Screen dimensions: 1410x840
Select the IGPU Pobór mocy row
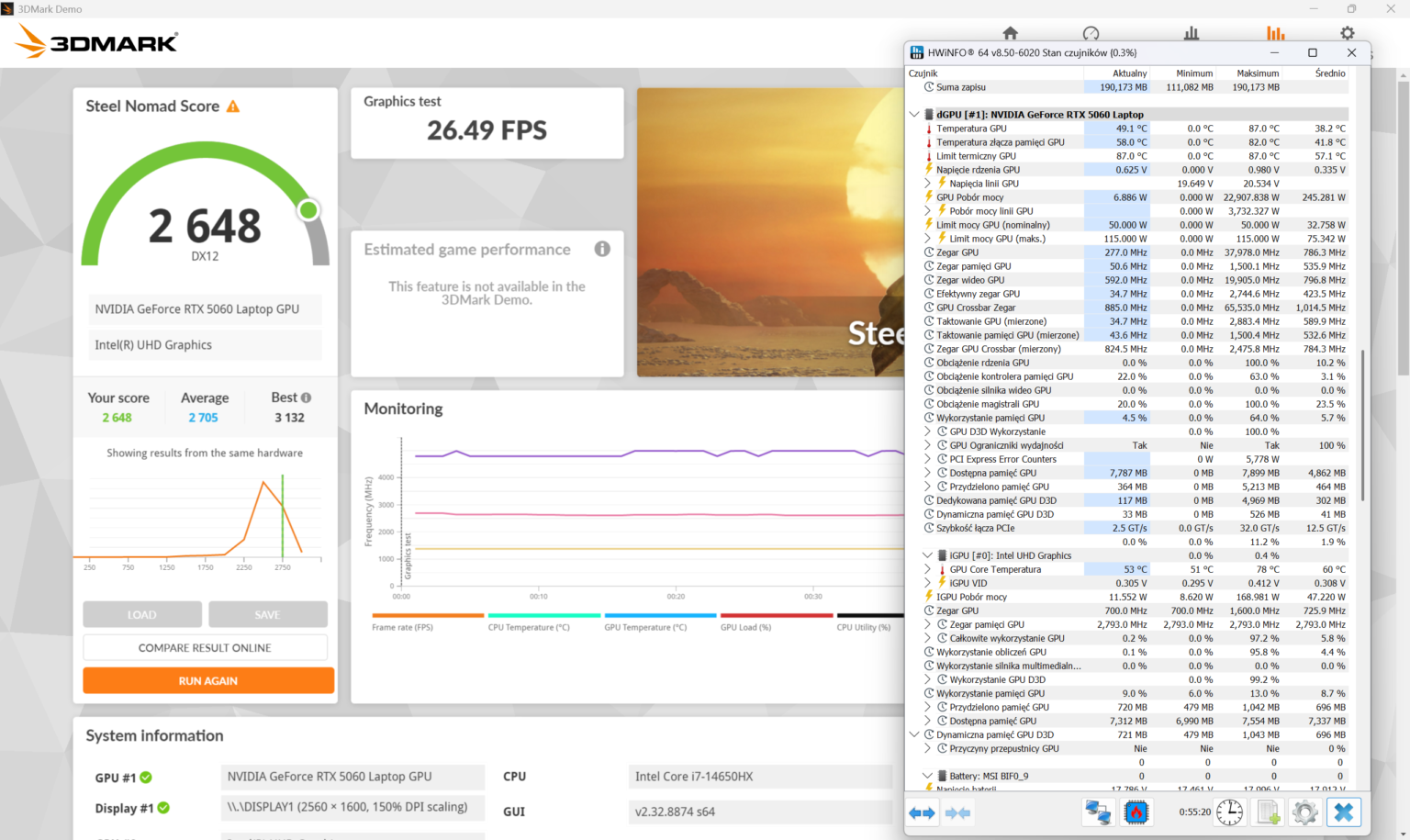[1127, 597]
